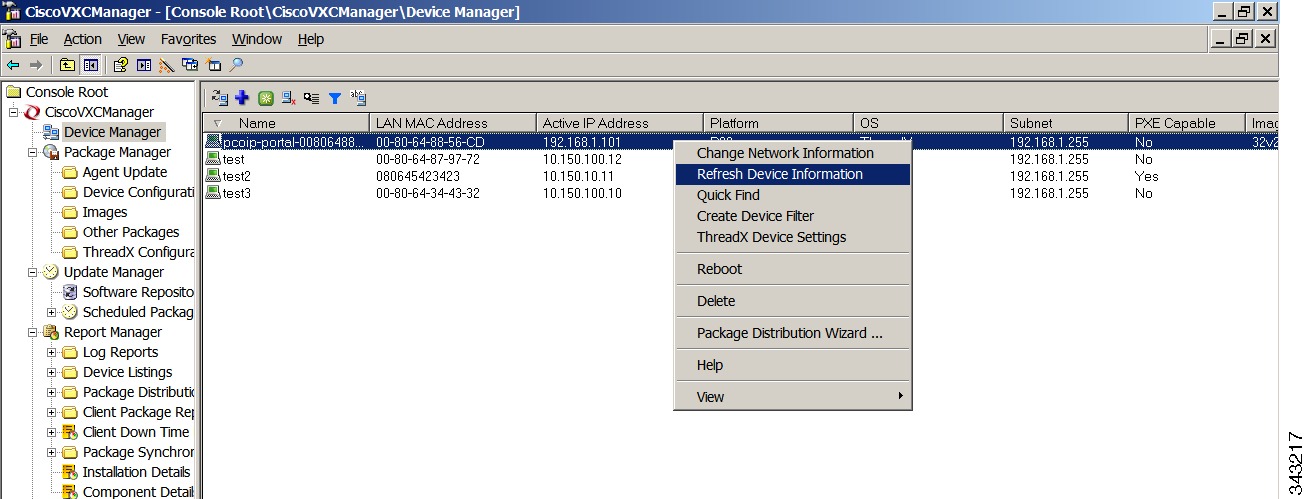Choose Reboot from the context menu

[793, 269]
